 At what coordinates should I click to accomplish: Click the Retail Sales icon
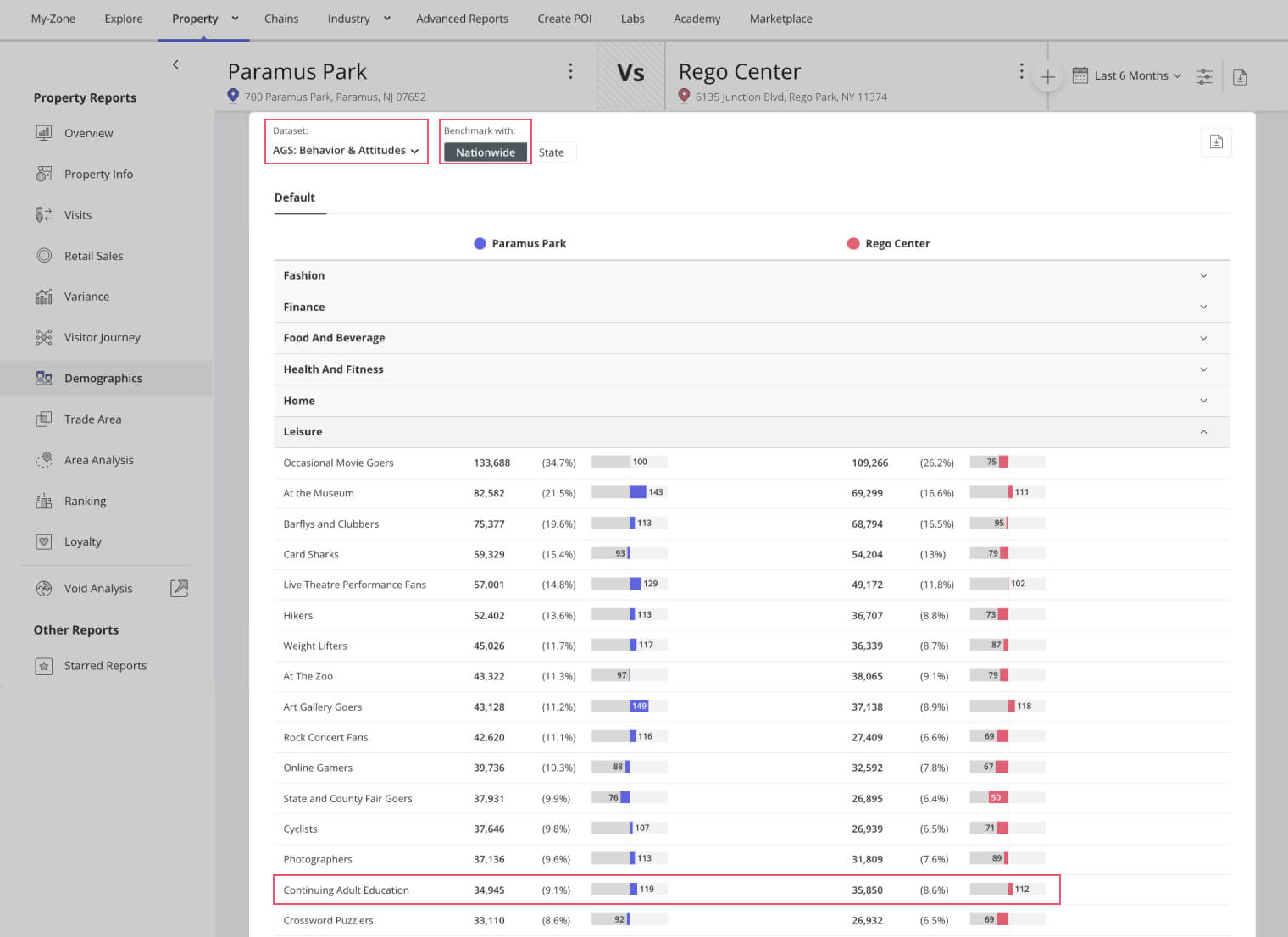[x=44, y=255]
